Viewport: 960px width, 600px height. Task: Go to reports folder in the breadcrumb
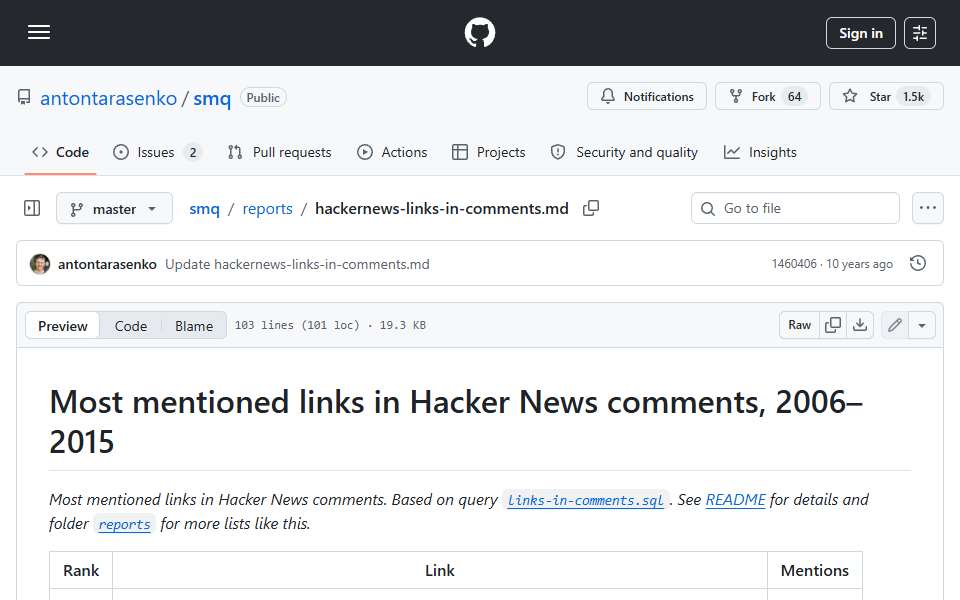coord(268,209)
